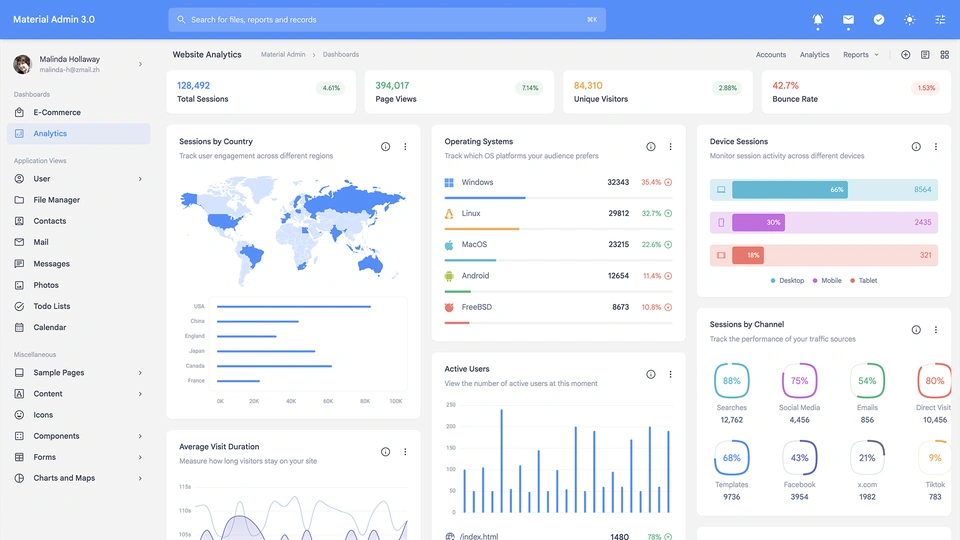Click the Icons smiley sidebar icon

(20, 415)
